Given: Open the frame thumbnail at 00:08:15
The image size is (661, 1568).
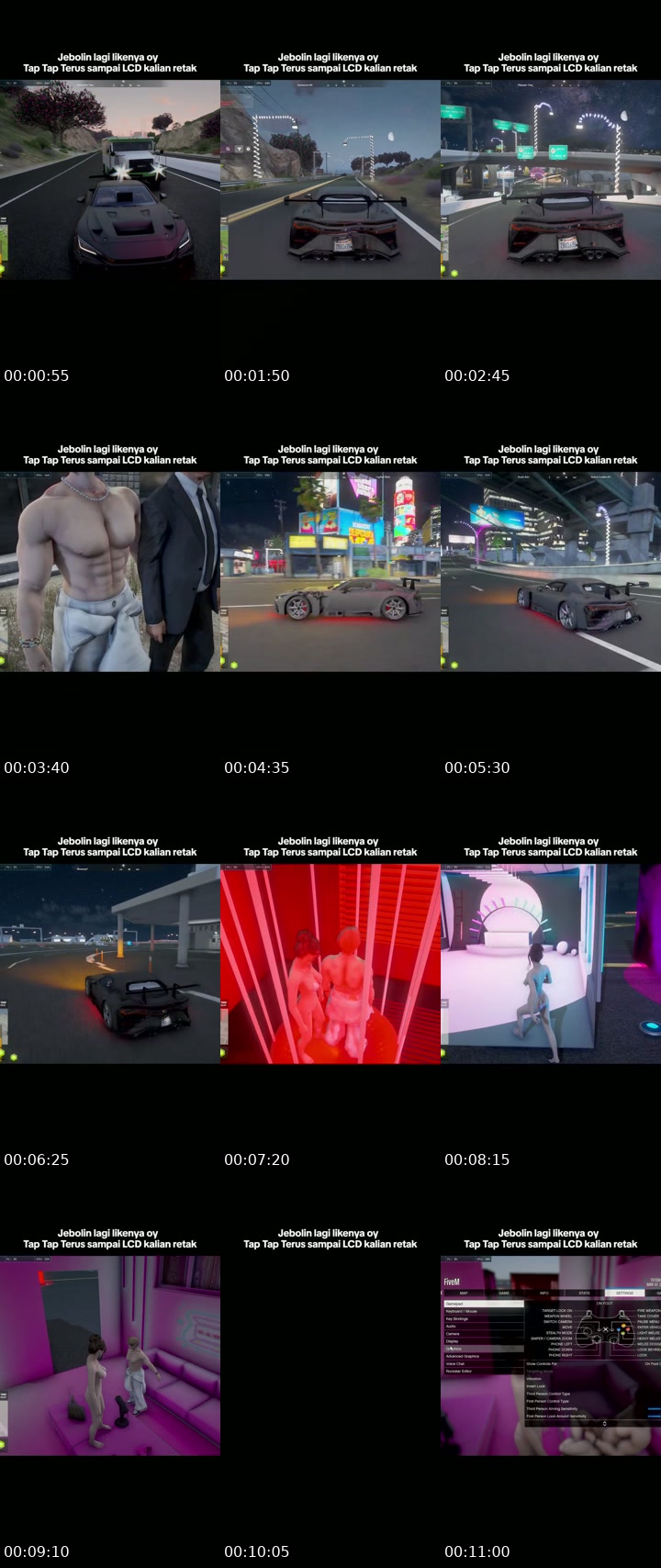Looking at the screenshot, I should coord(551,963).
